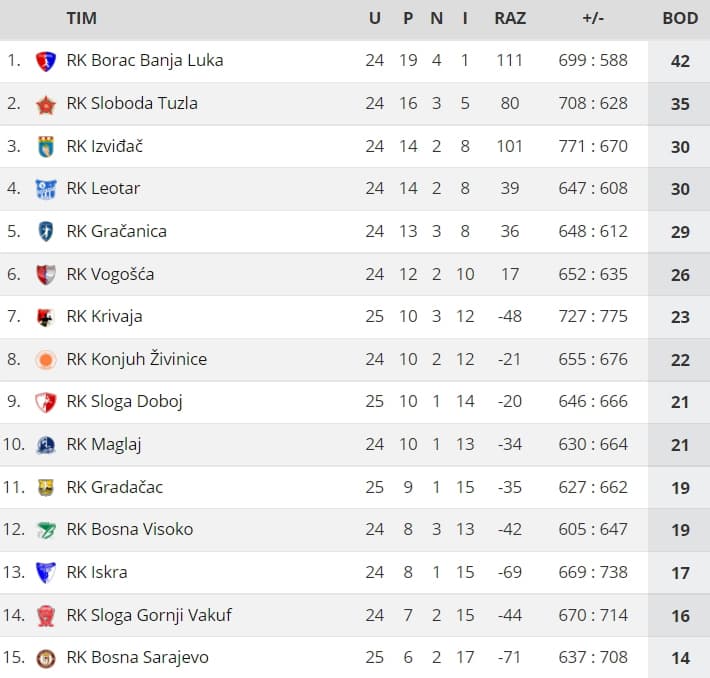The height and width of the screenshot is (678, 710).
Task: Click the RK Leotar blue logo
Action: 46,189
